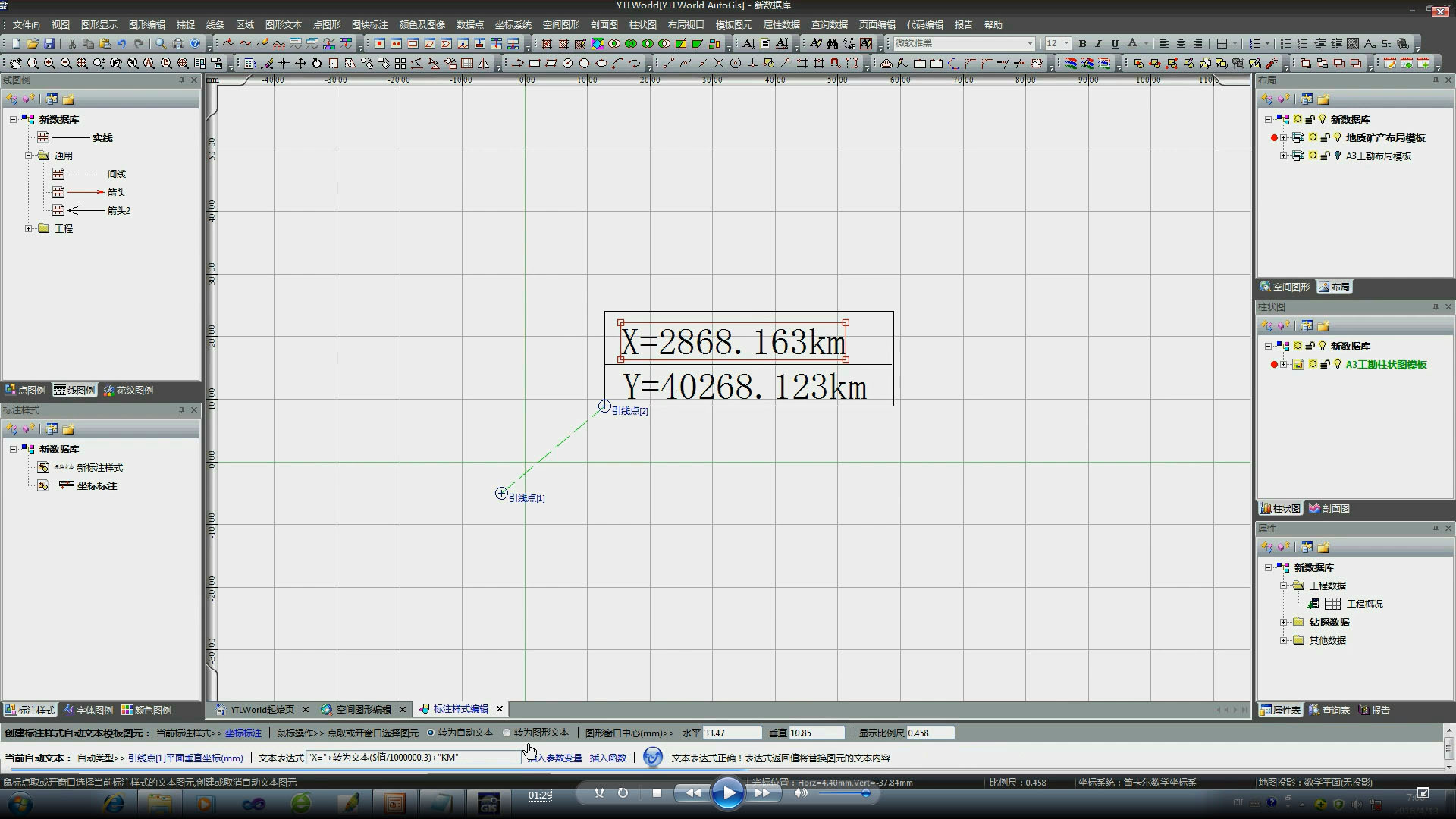Select the Move cross-arrows tool

tap(300, 64)
